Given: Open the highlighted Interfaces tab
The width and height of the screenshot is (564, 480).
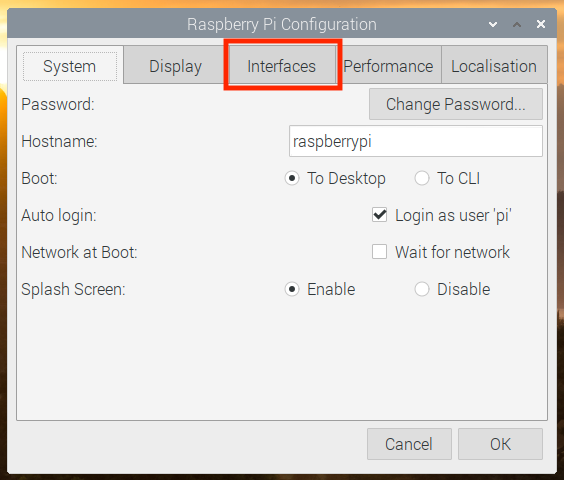Looking at the screenshot, I should point(282,66).
